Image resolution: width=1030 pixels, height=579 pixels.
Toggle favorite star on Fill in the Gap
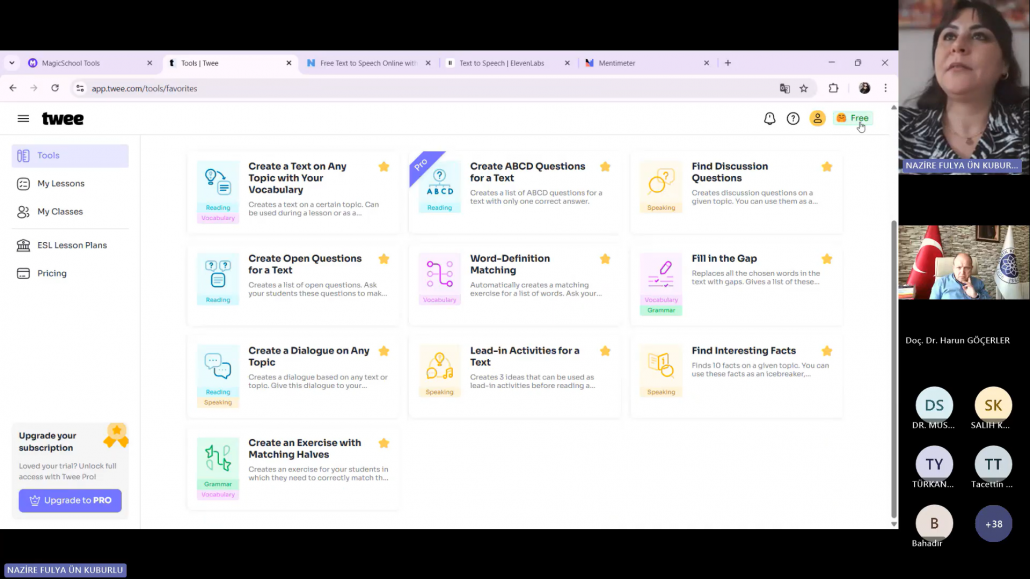pyautogui.click(x=827, y=259)
